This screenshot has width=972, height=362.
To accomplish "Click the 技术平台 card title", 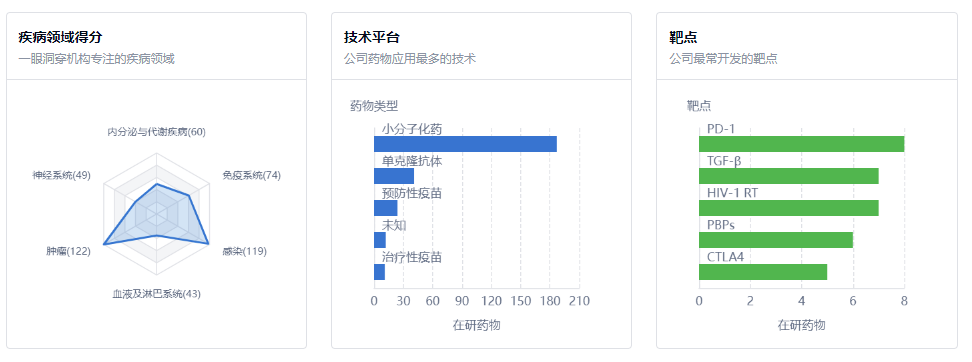I will pos(371,37).
